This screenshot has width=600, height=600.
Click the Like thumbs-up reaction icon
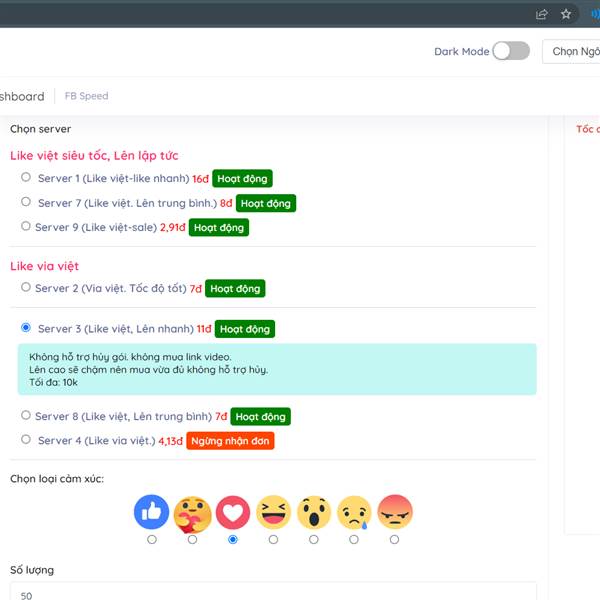click(152, 512)
